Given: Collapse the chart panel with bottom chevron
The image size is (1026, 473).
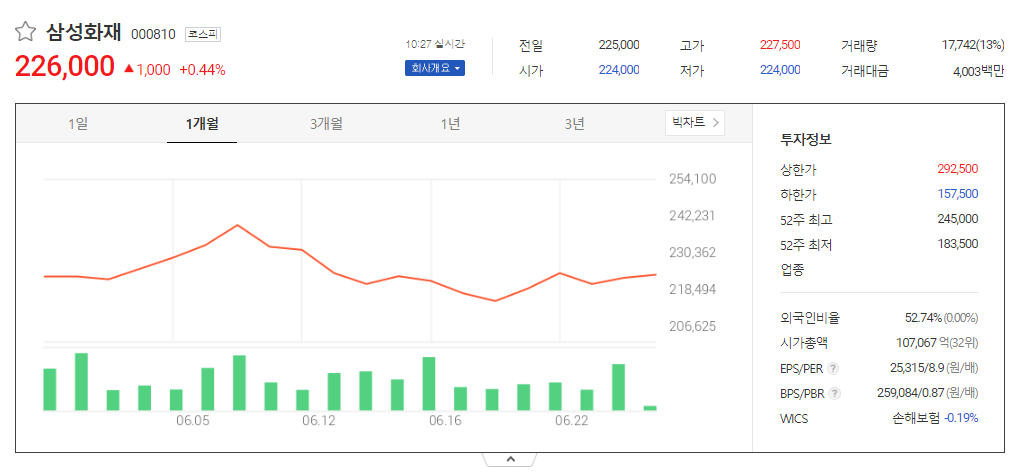Looking at the screenshot, I should coord(510,459).
